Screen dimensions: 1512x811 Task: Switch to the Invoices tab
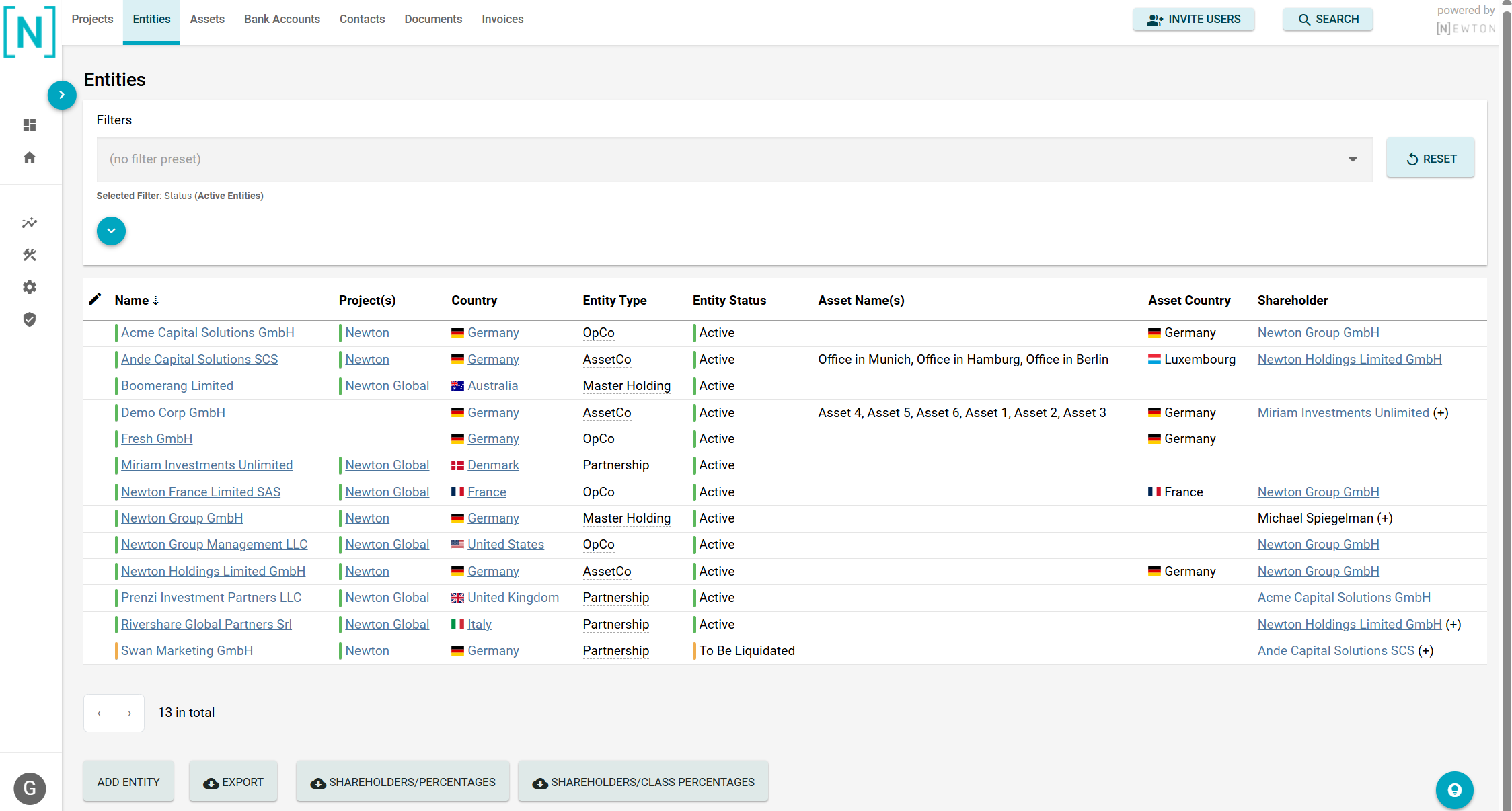(x=502, y=20)
